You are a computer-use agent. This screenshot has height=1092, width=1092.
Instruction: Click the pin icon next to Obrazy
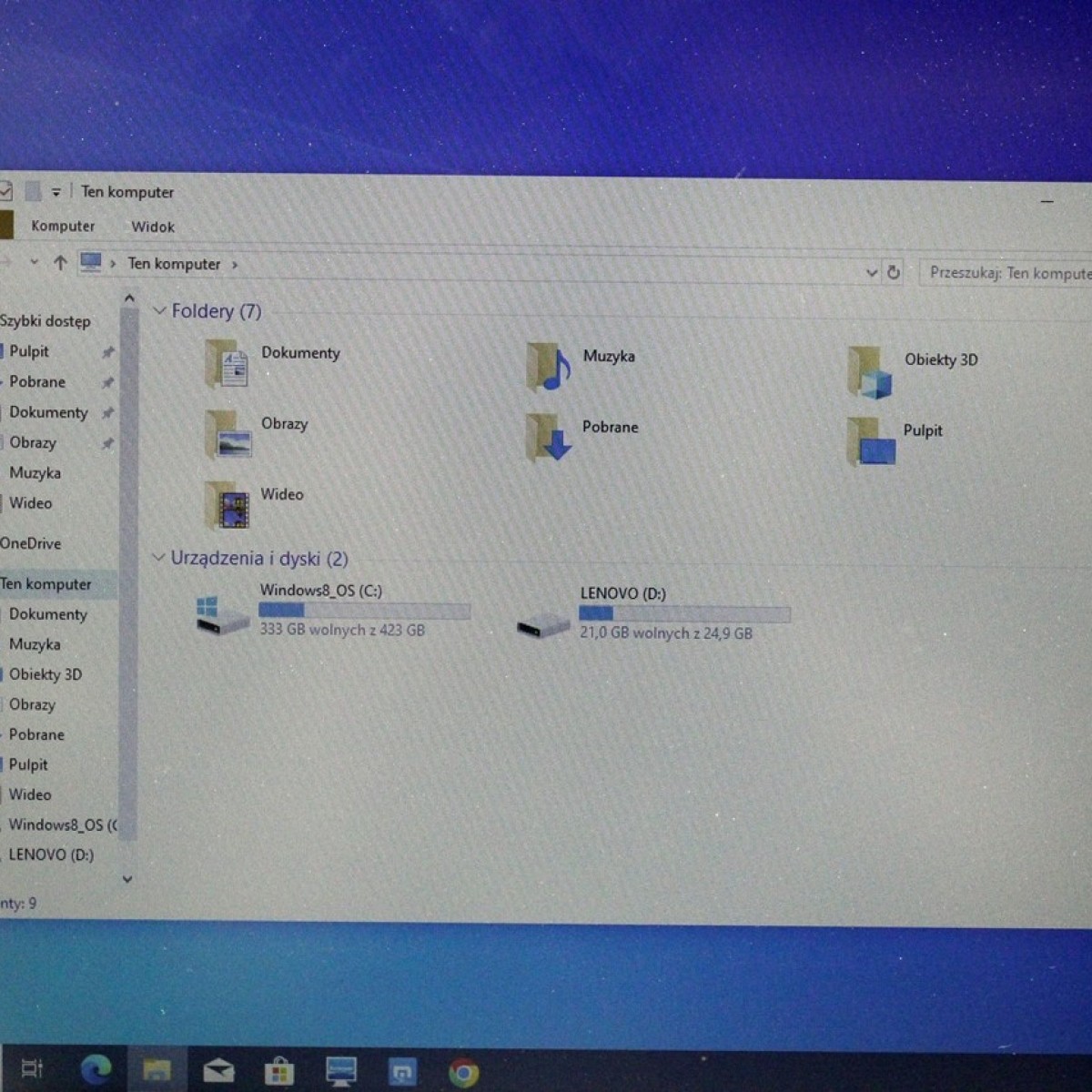107,443
